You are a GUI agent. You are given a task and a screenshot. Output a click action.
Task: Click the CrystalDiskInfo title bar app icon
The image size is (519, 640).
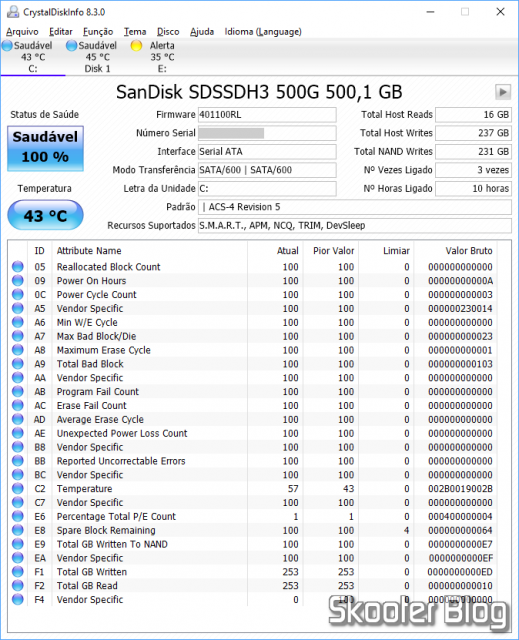tap(13, 12)
